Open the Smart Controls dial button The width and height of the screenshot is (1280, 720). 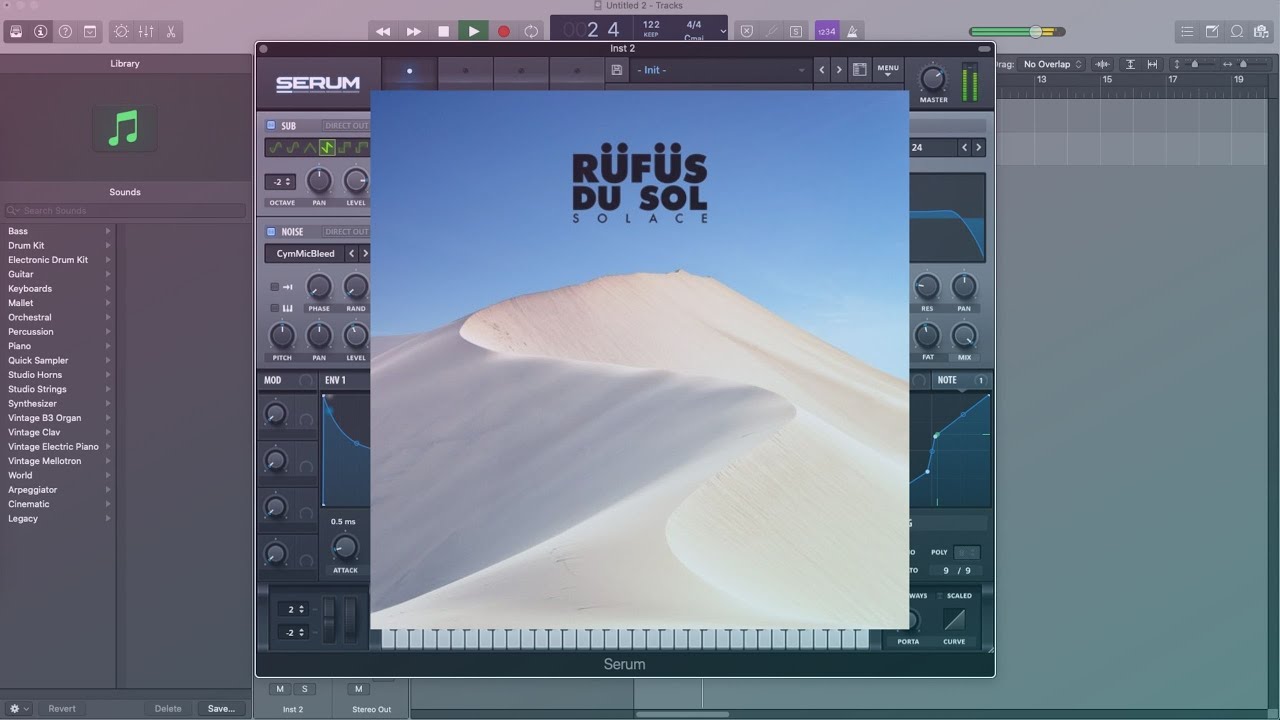[121, 31]
